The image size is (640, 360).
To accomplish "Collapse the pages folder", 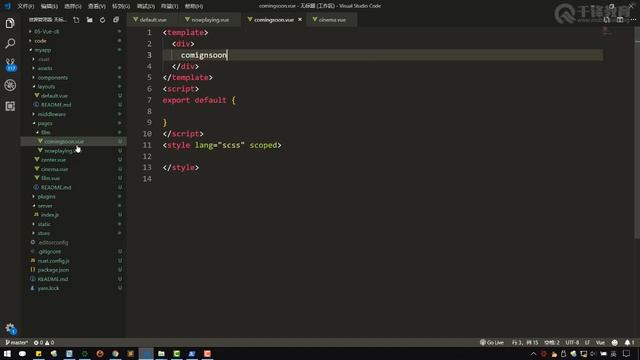I will pos(45,123).
